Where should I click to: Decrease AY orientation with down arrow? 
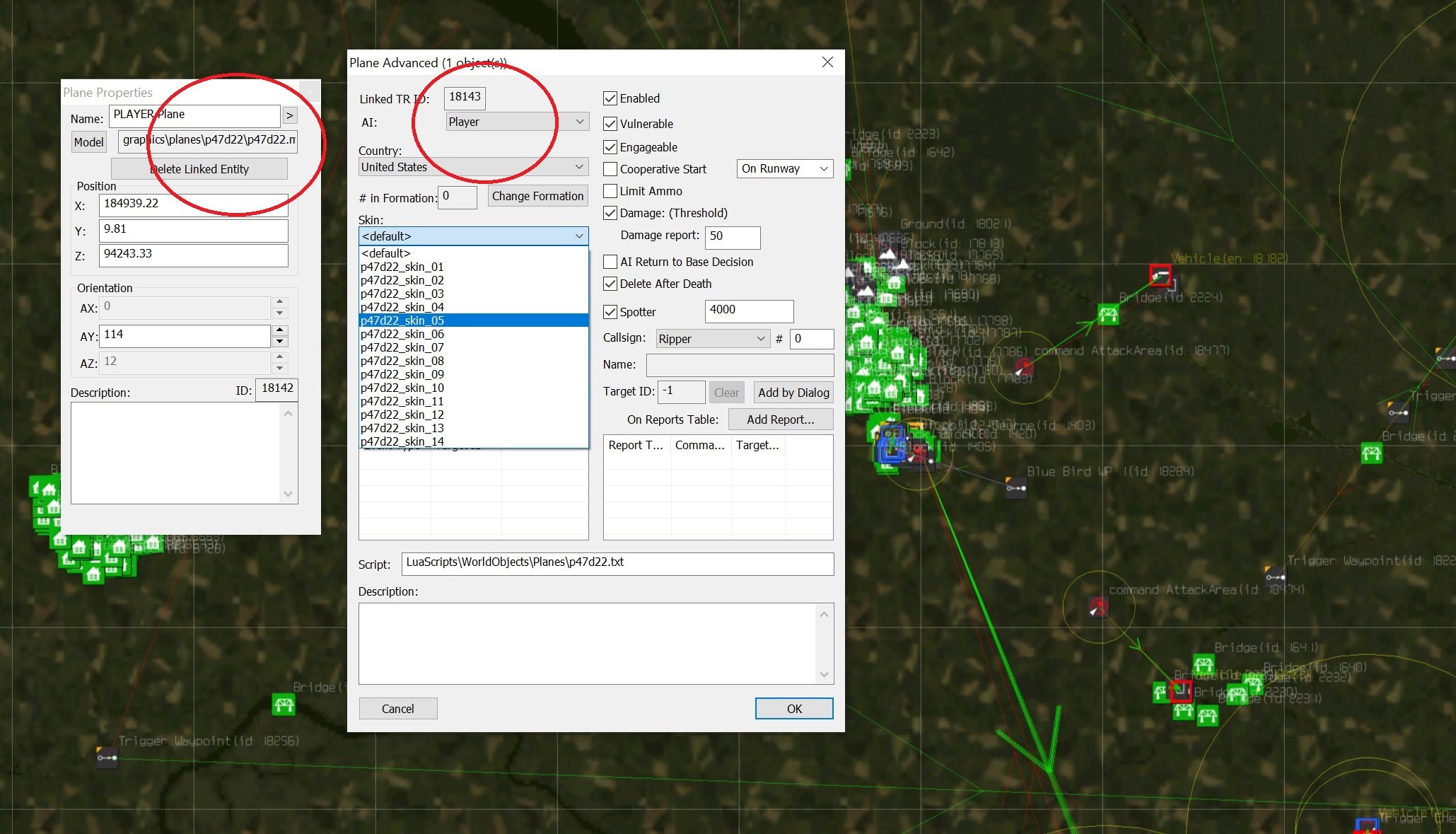point(280,342)
